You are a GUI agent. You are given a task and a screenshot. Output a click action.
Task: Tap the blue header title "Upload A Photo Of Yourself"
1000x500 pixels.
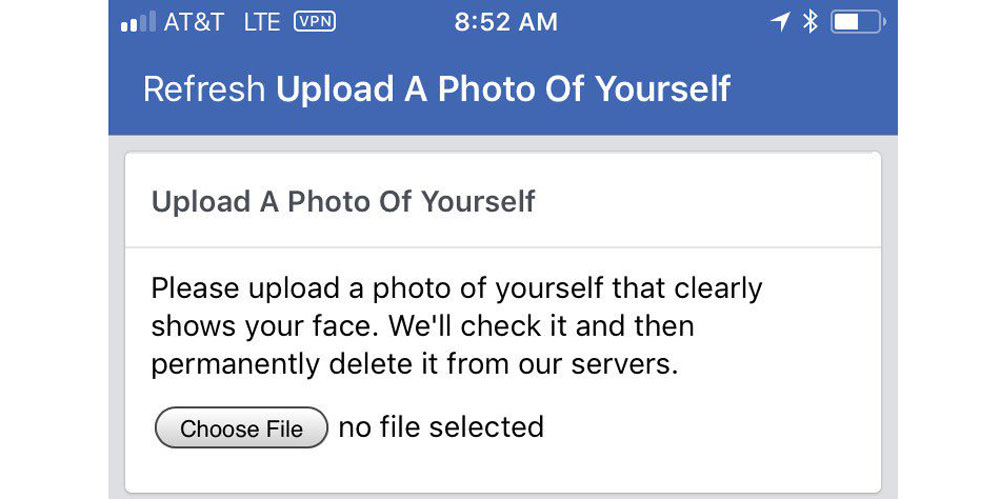click(503, 88)
